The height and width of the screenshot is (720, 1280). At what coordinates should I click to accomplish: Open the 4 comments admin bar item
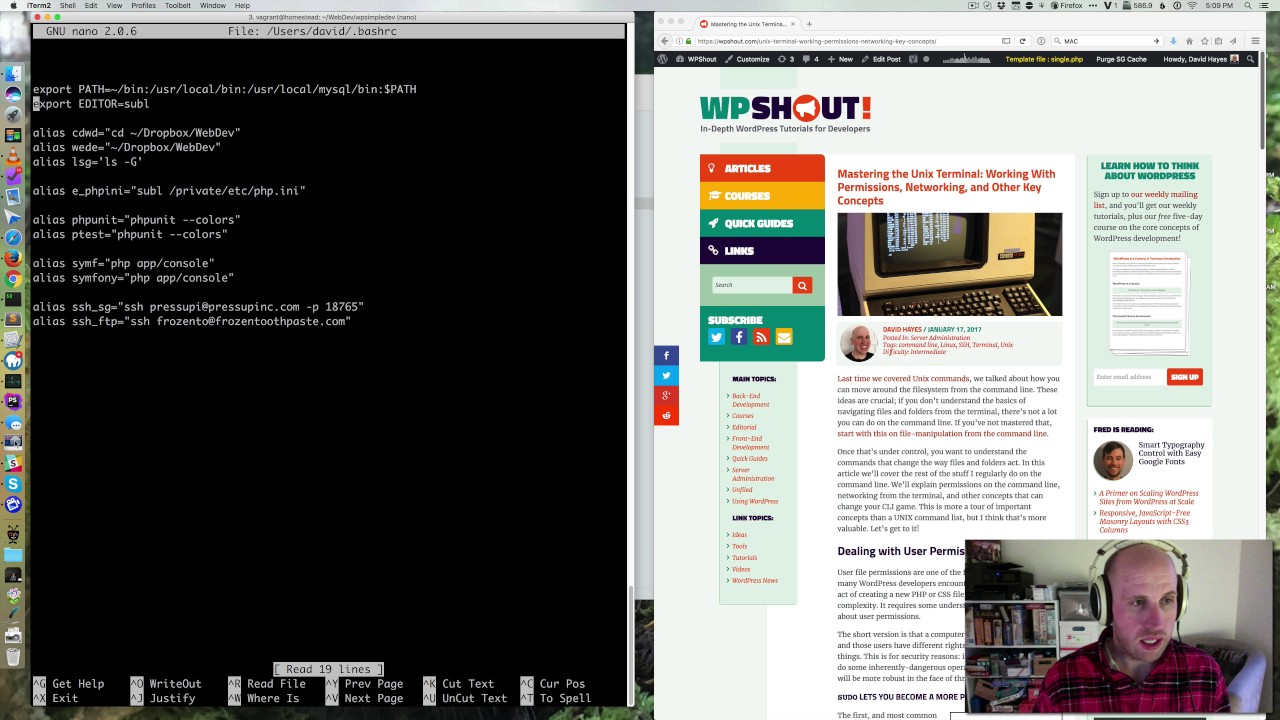[811, 59]
